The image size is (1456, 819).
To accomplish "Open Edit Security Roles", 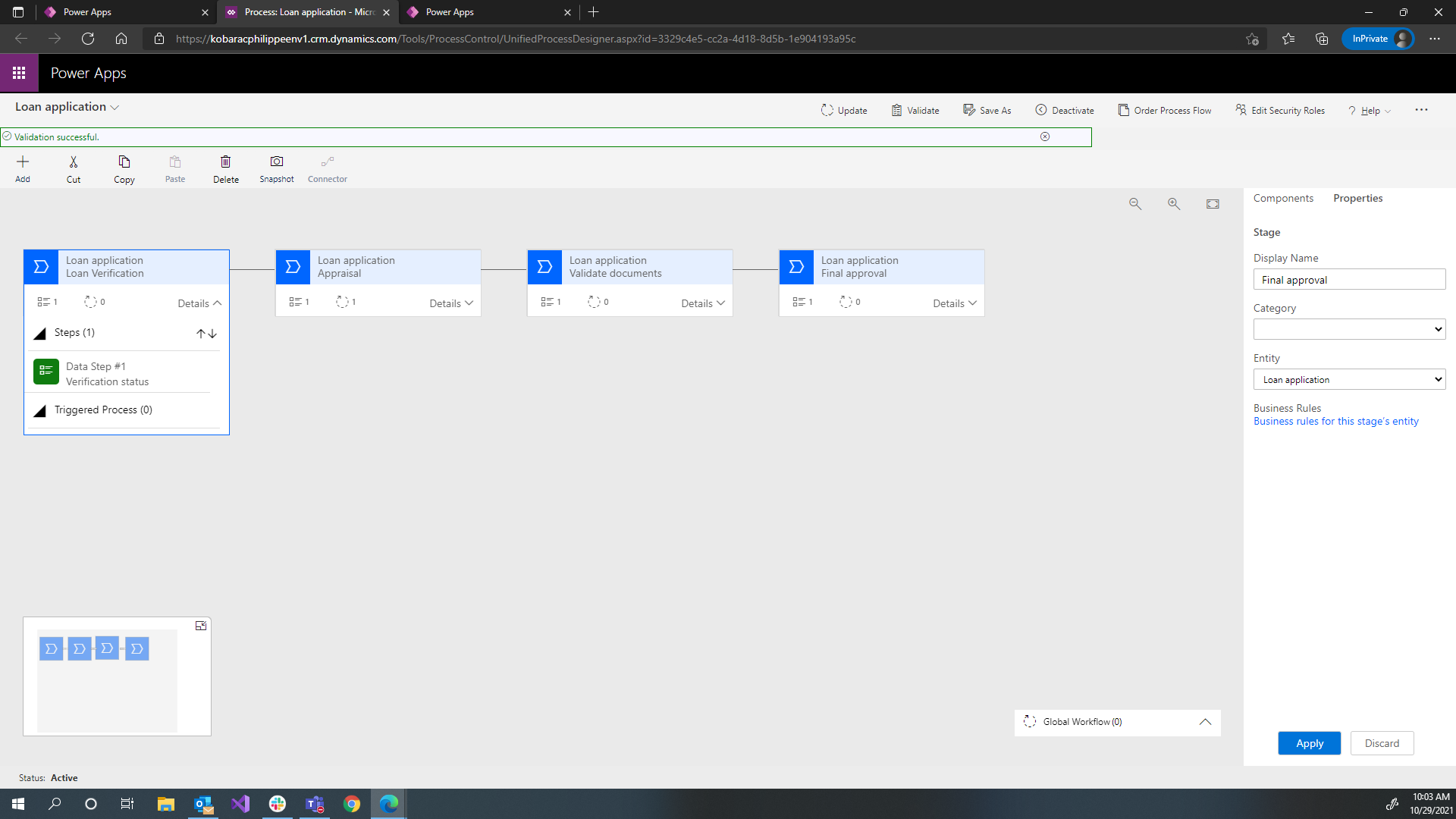I will pos(1280,110).
